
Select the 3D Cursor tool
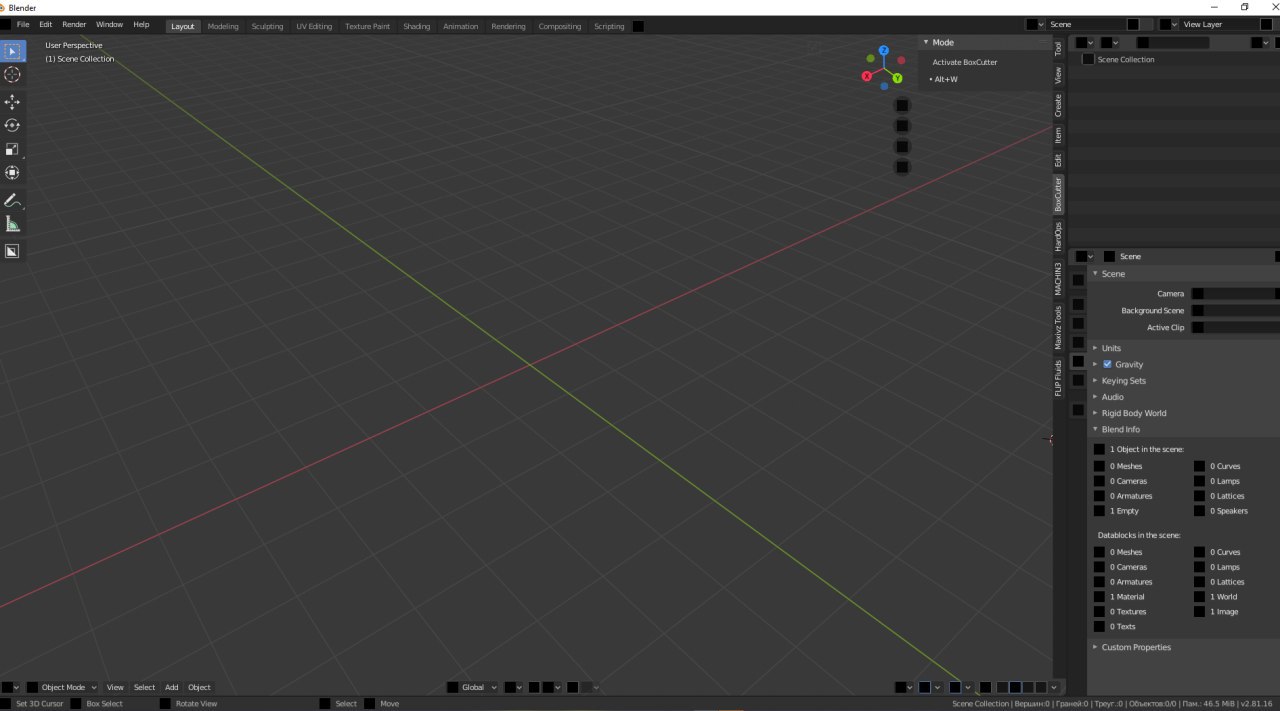tap(13, 75)
